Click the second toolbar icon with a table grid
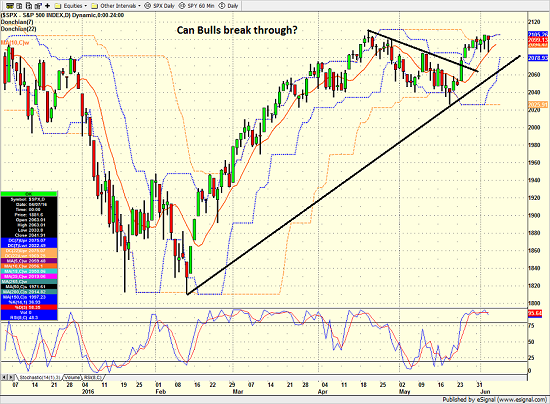 [19, 6]
